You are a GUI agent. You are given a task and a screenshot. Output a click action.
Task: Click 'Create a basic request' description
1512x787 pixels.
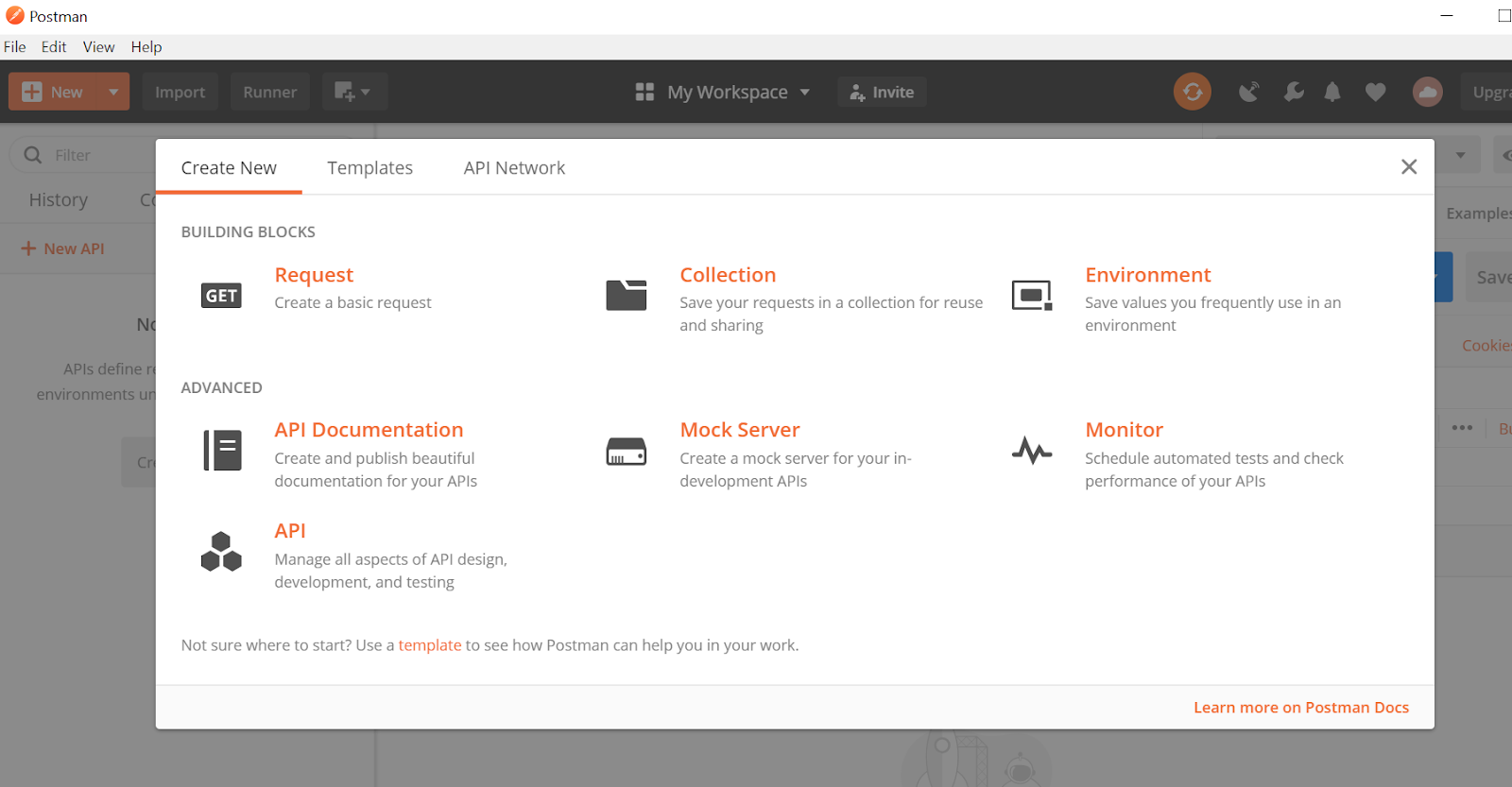point(352,302)
